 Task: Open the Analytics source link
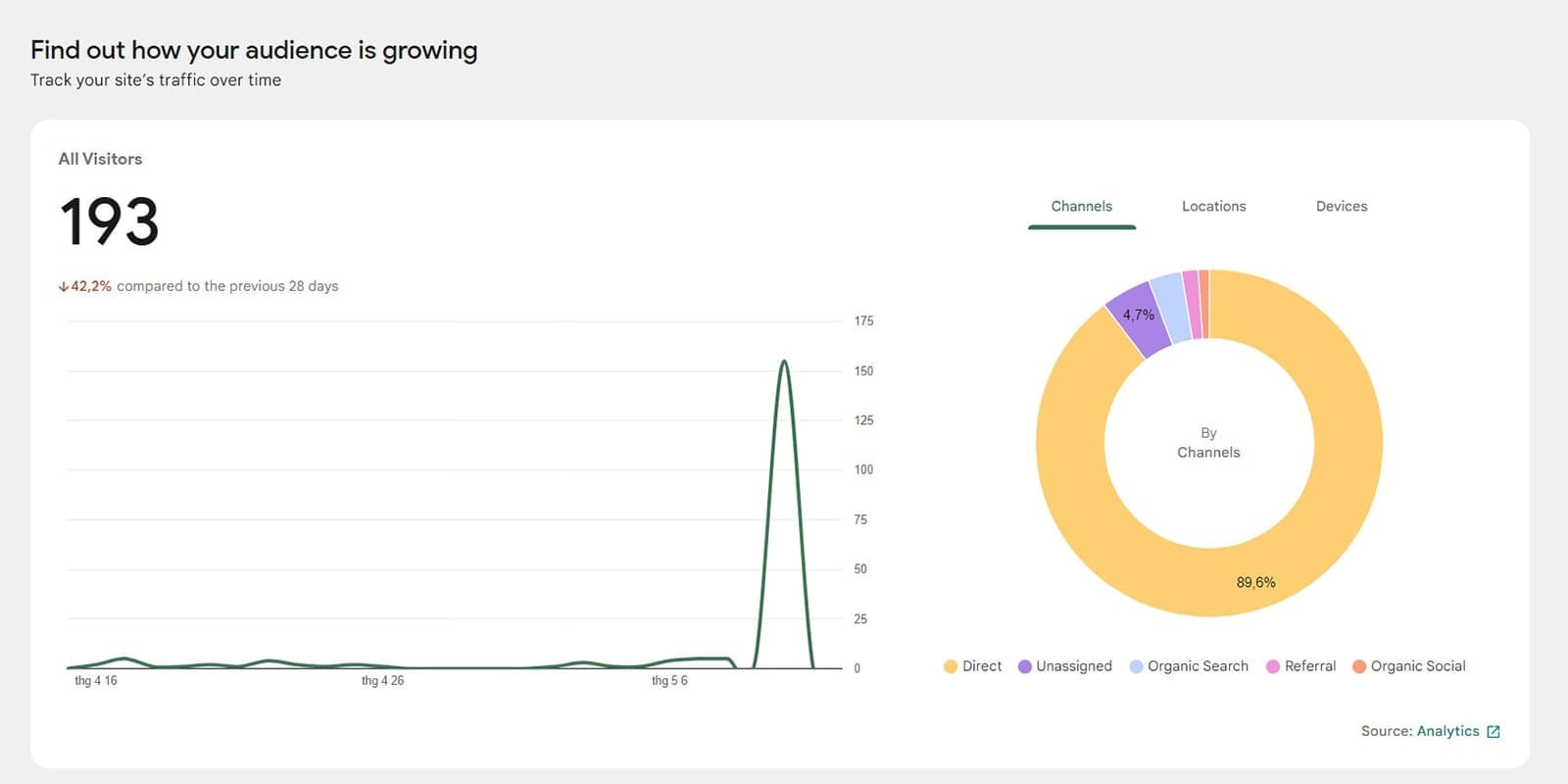(x=1447, y=731)
